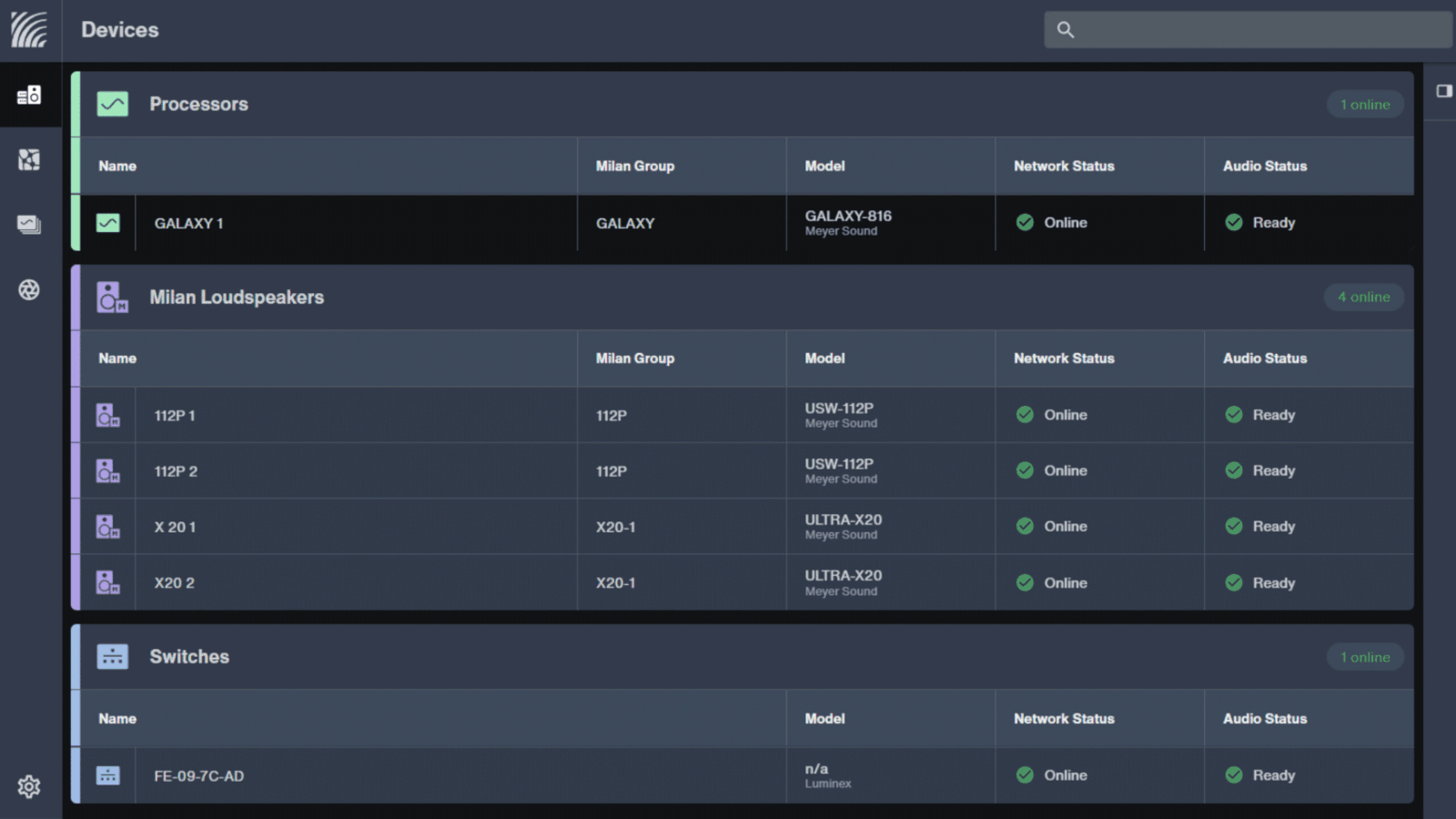This screenshot has height=819, width=1456.
Task: Collapse the Processors section header
Action: pyautogui.click(x=198, y=105)
